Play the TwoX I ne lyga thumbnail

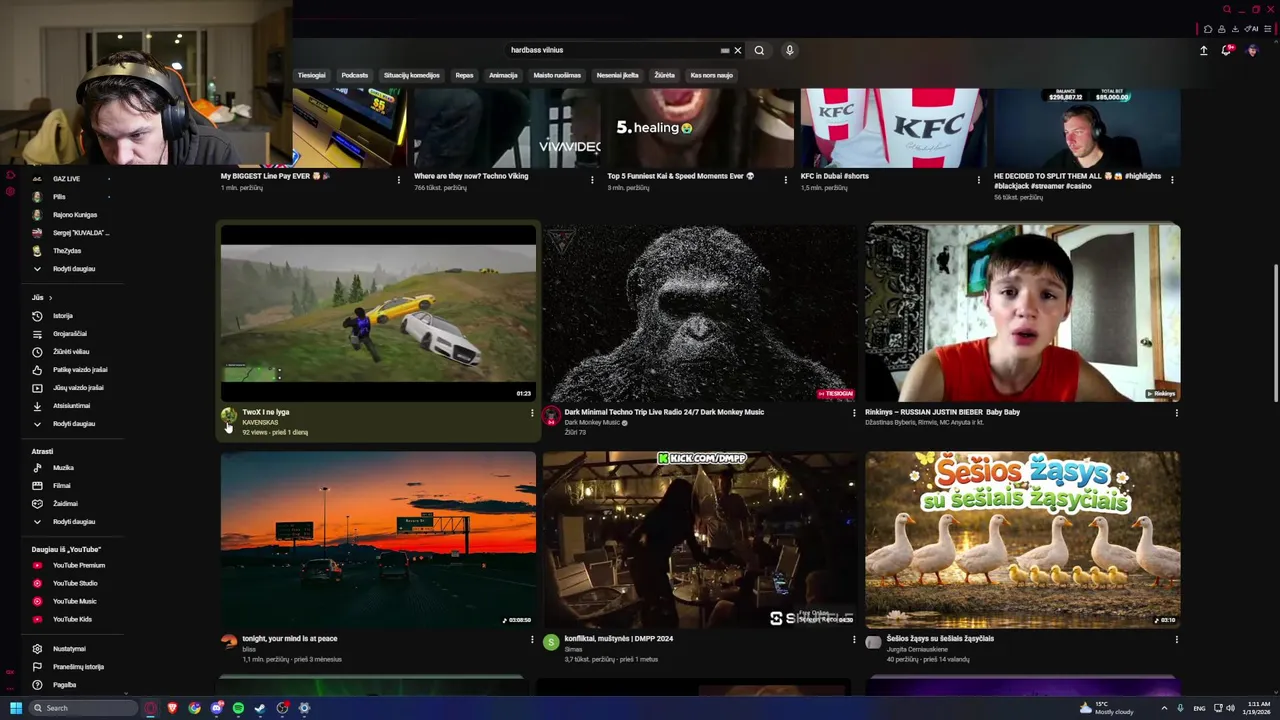[x=378, y=313]
